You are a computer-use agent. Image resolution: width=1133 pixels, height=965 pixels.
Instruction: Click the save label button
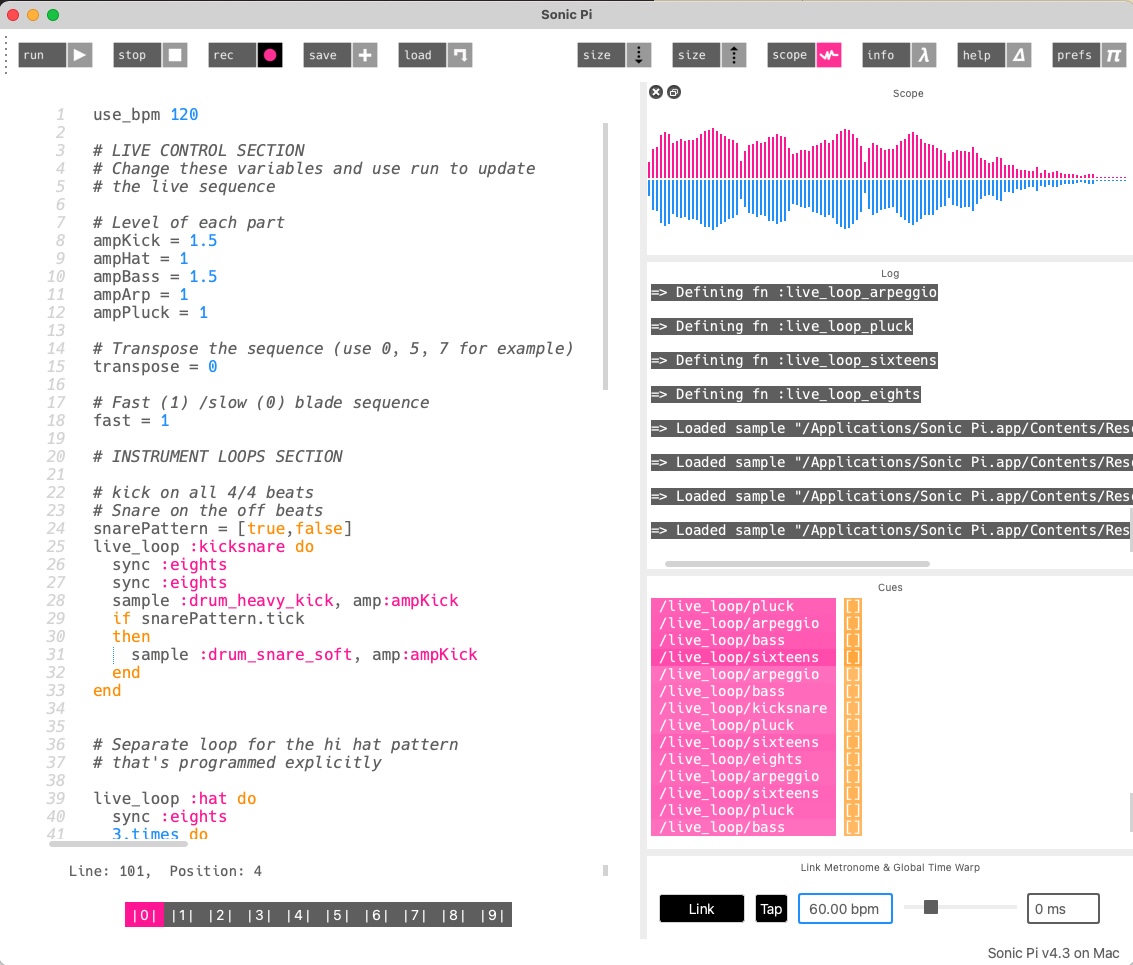pos(327,55)
